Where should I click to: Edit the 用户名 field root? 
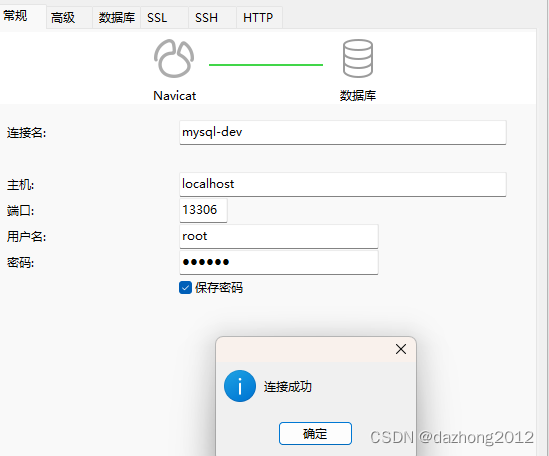(279, 236)
